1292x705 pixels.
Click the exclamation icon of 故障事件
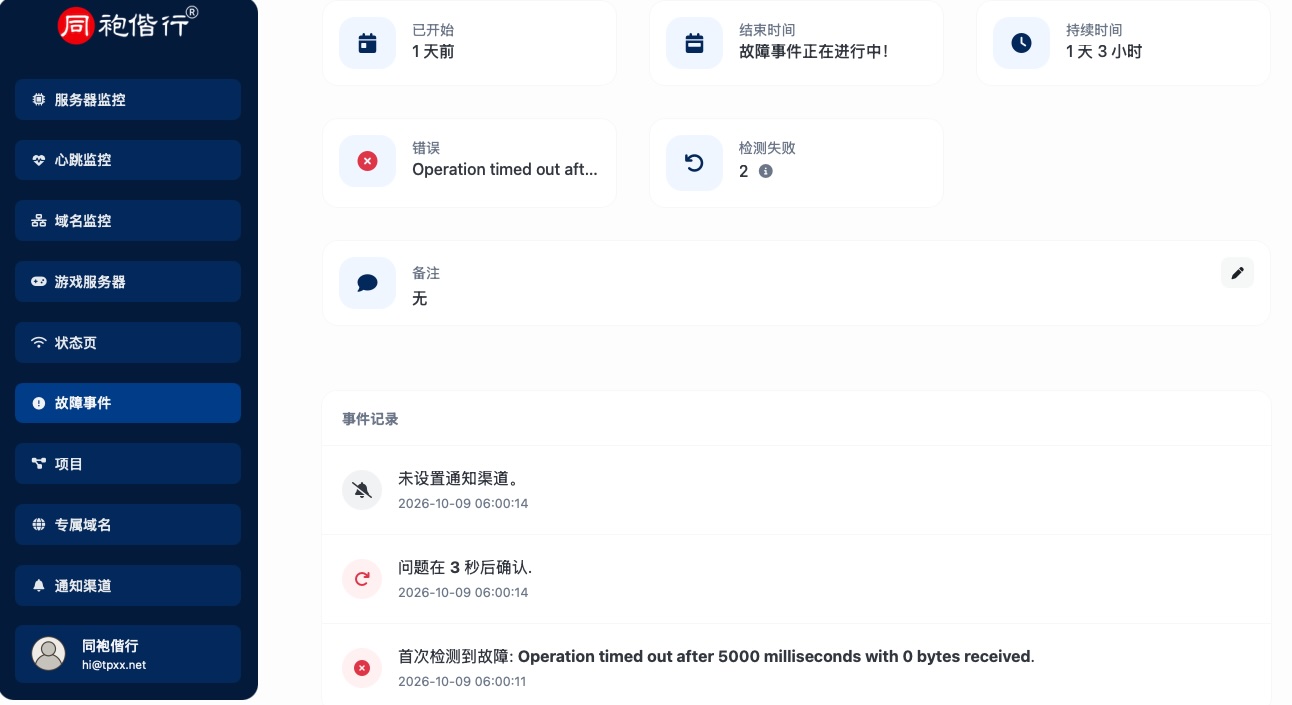pyautogui.click(x=39, y=403)
